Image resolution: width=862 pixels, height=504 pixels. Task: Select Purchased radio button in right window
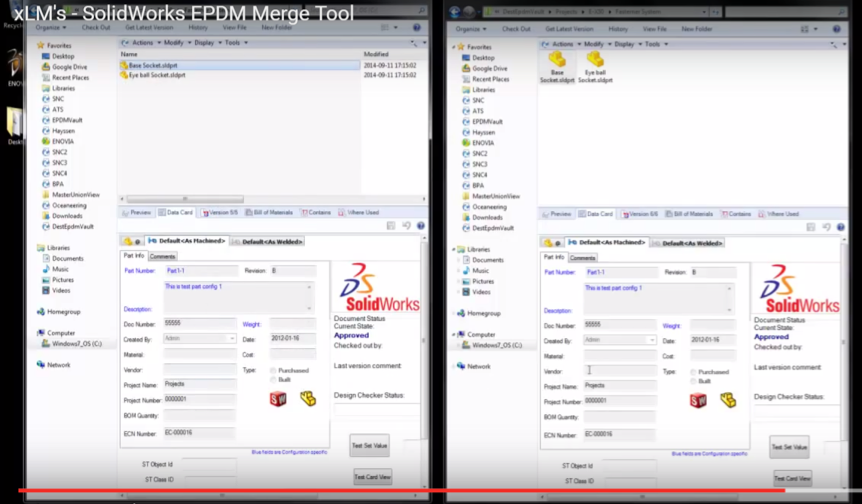[693, 370]
